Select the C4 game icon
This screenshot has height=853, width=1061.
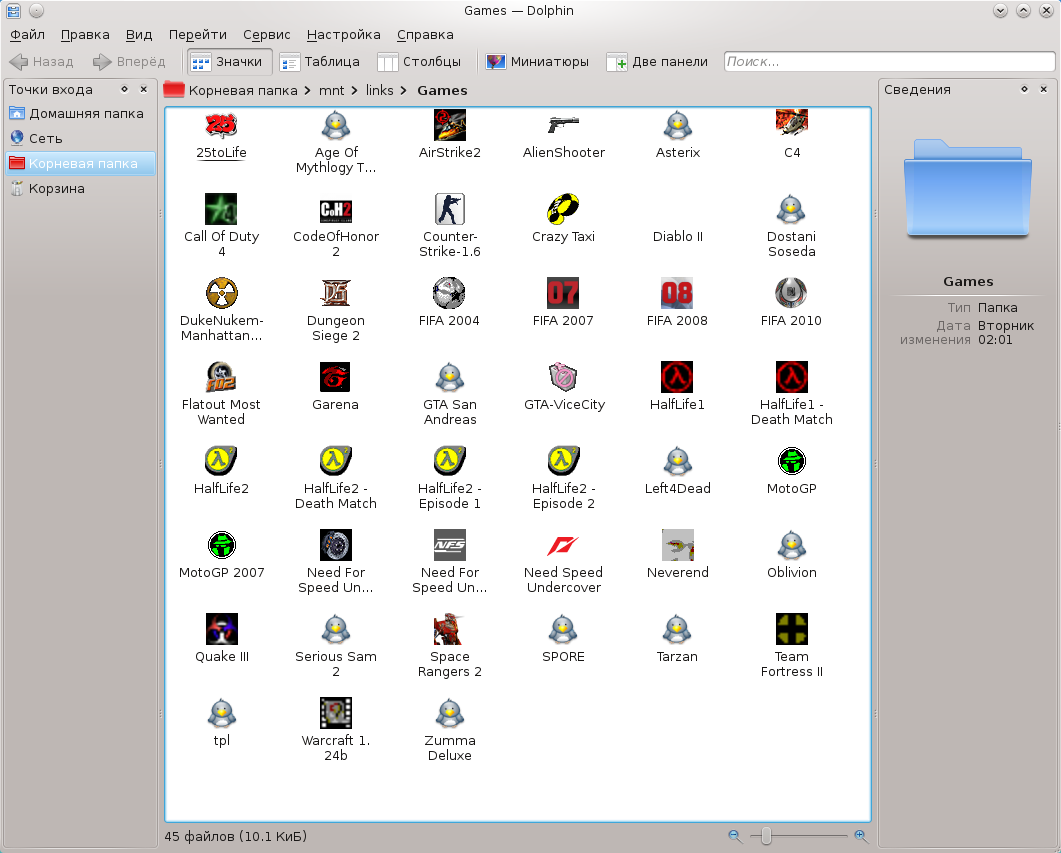tap(792, 124)
